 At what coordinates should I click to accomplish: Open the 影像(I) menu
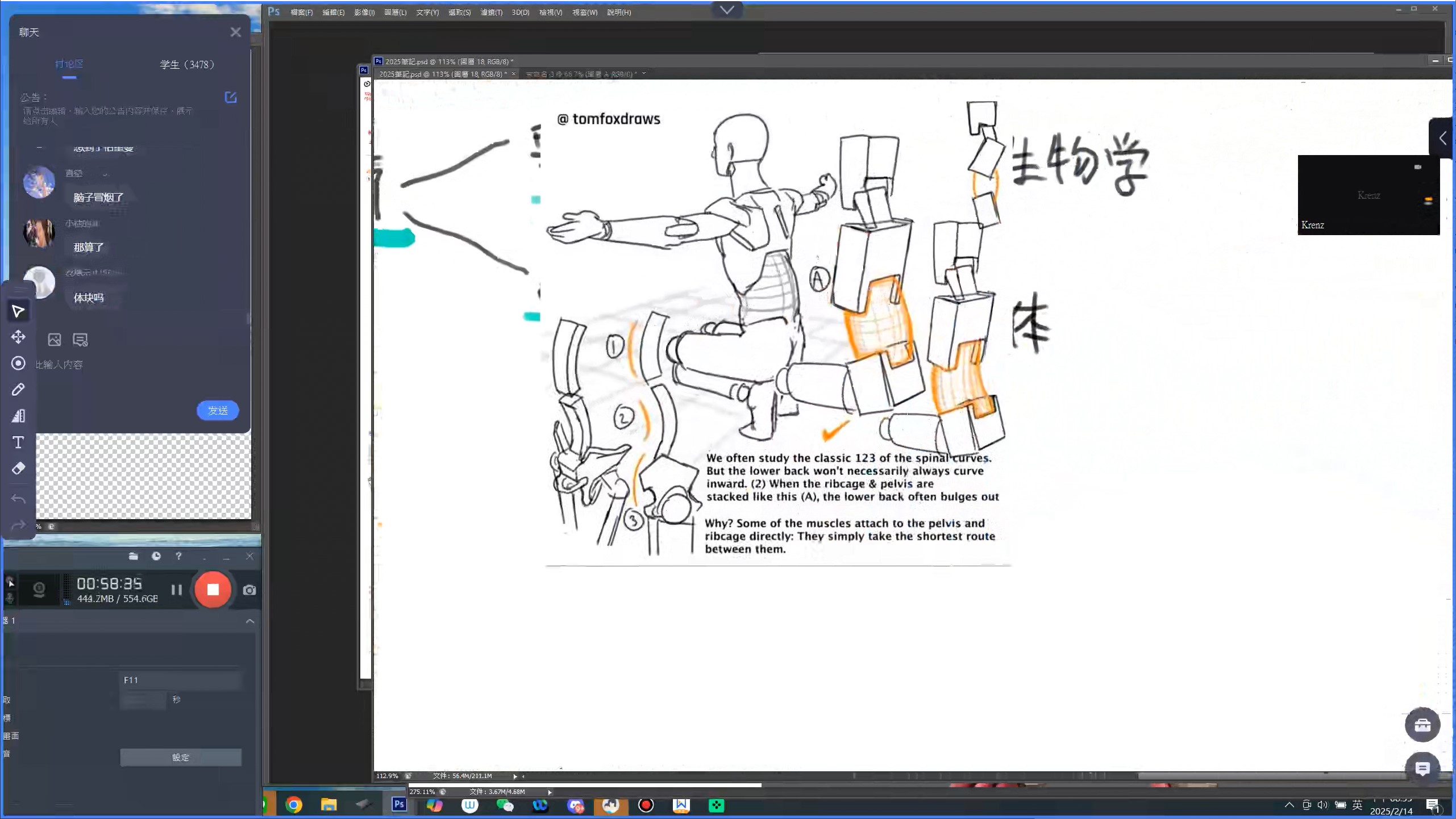(364, 12)
